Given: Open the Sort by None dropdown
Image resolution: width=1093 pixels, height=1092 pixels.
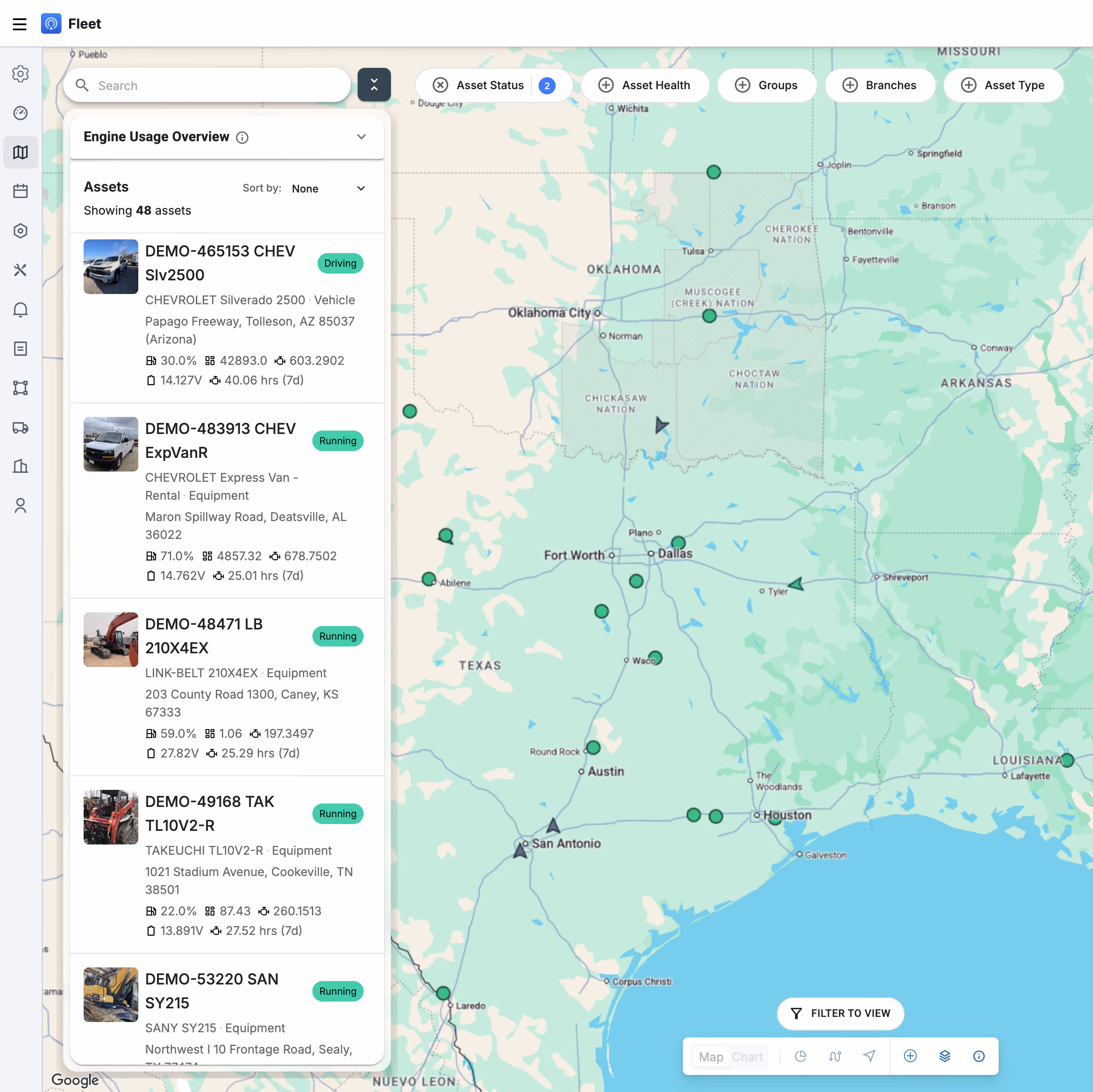Looking at the screenshot, I should [x=329, y=189].
